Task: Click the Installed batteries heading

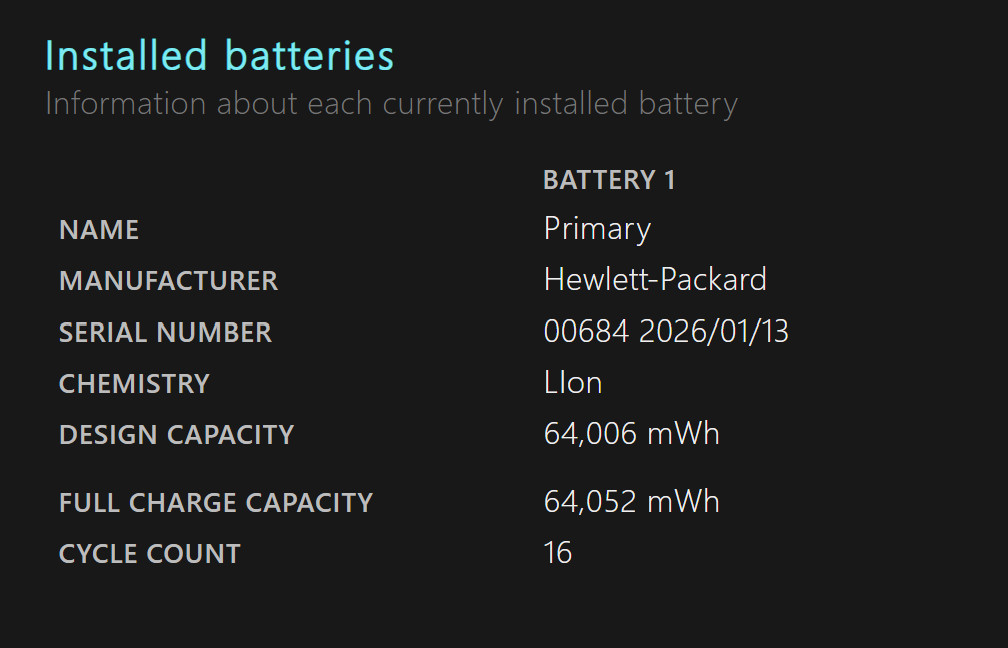Action: click(x=219, y=55)
